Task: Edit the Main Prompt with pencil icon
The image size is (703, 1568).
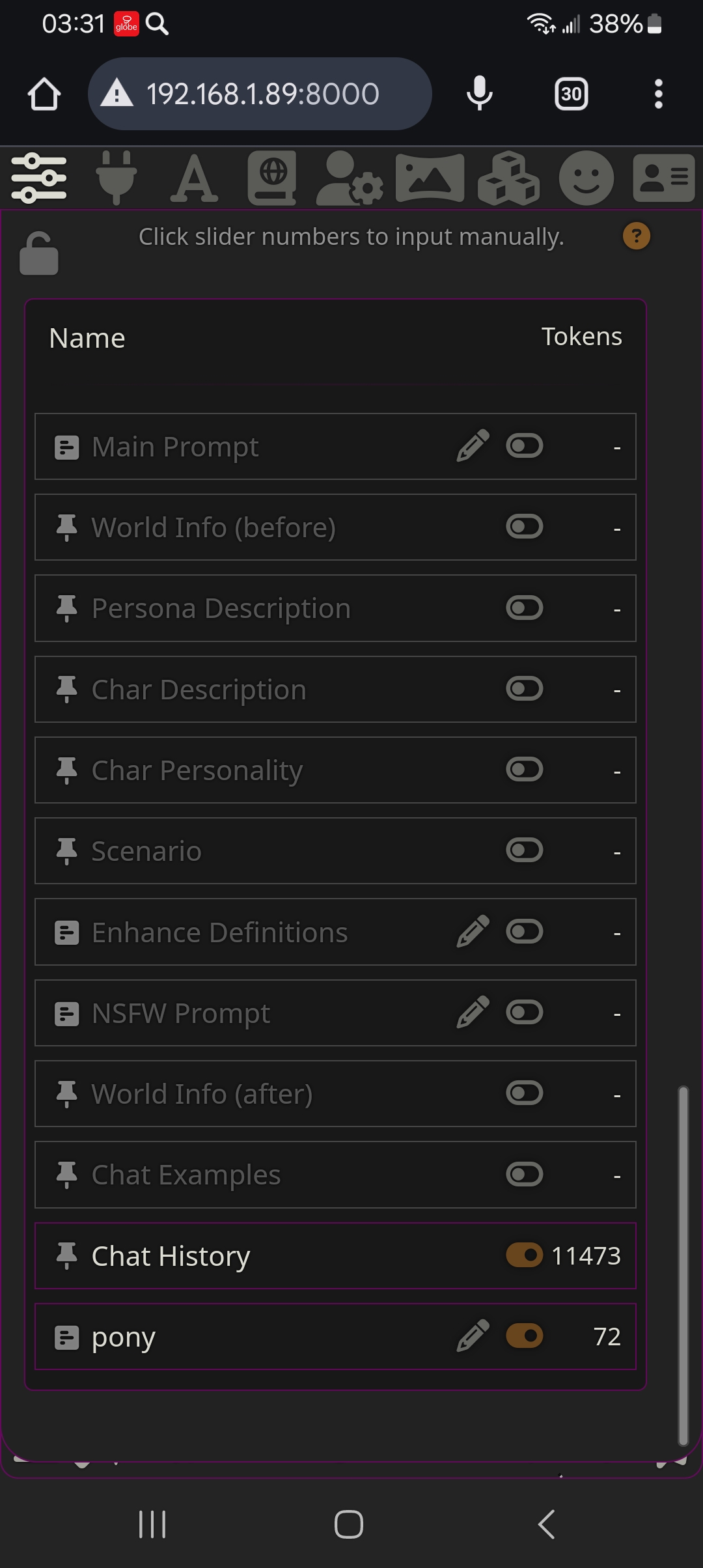Action: [473, 446]
